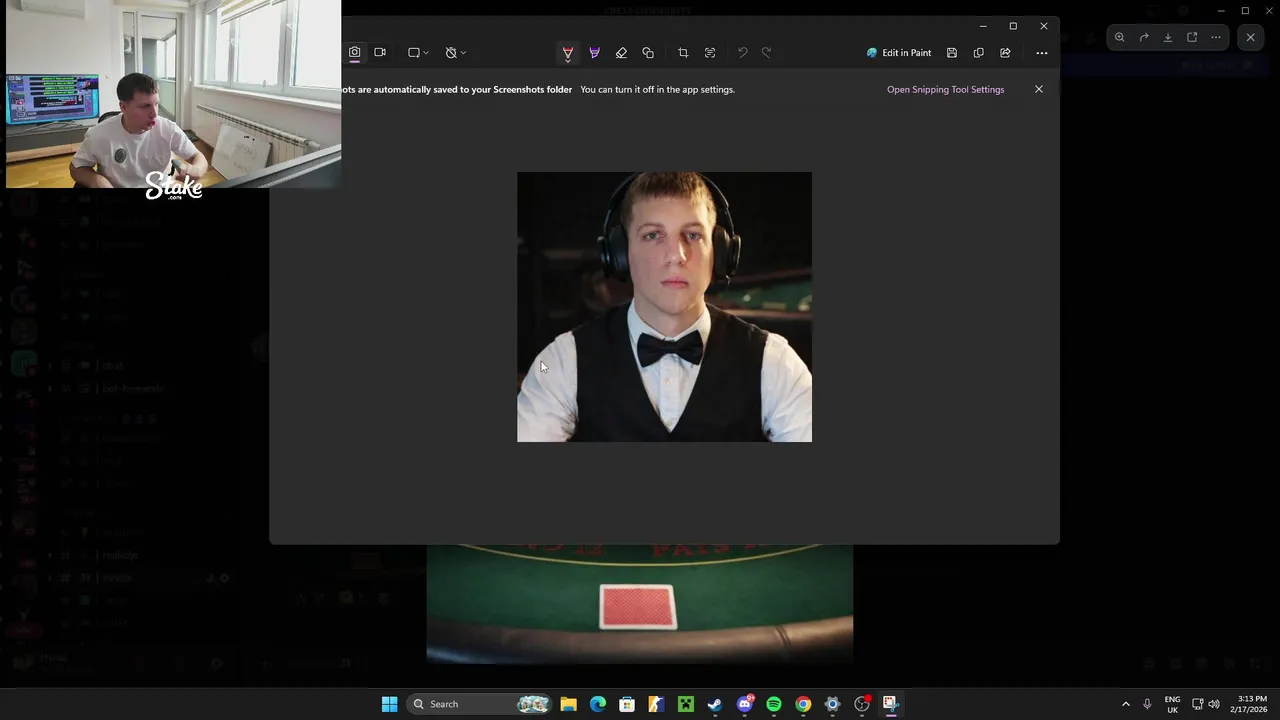Open Microsoft Store from taskbar
1280x720 pixels.
[627, 704]
